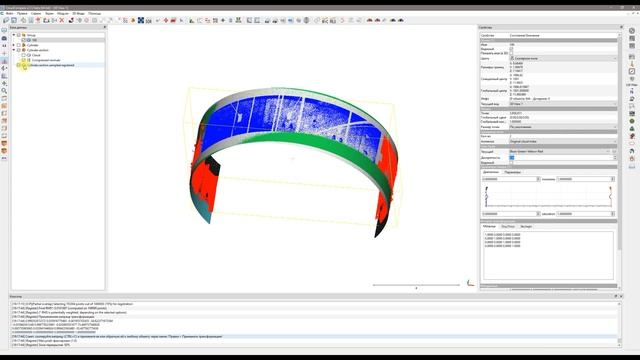Click the Save toolbar icon

[14, 20]
